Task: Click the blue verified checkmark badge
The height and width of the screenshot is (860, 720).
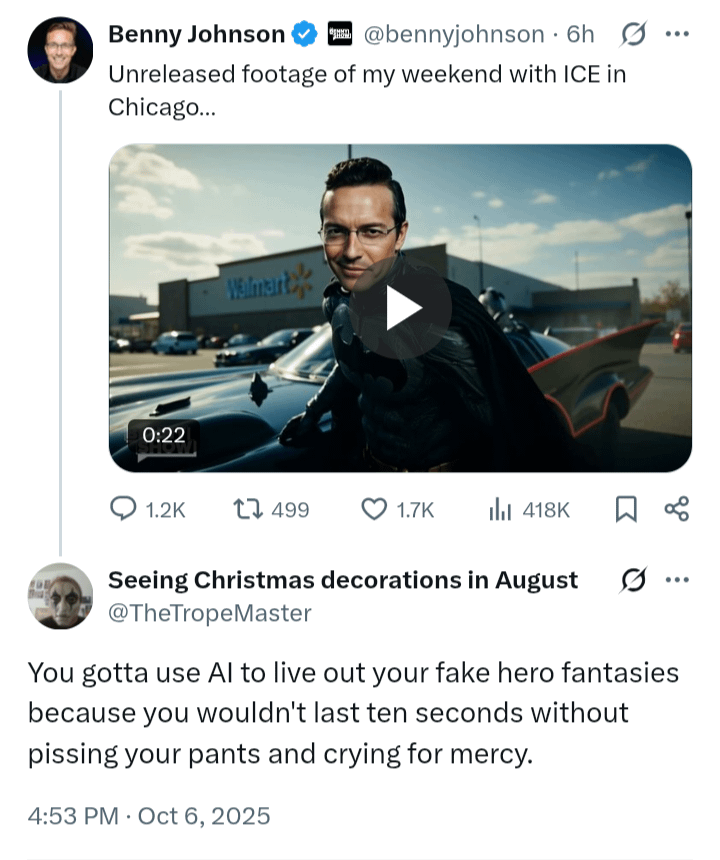Action: click(304, 35)
